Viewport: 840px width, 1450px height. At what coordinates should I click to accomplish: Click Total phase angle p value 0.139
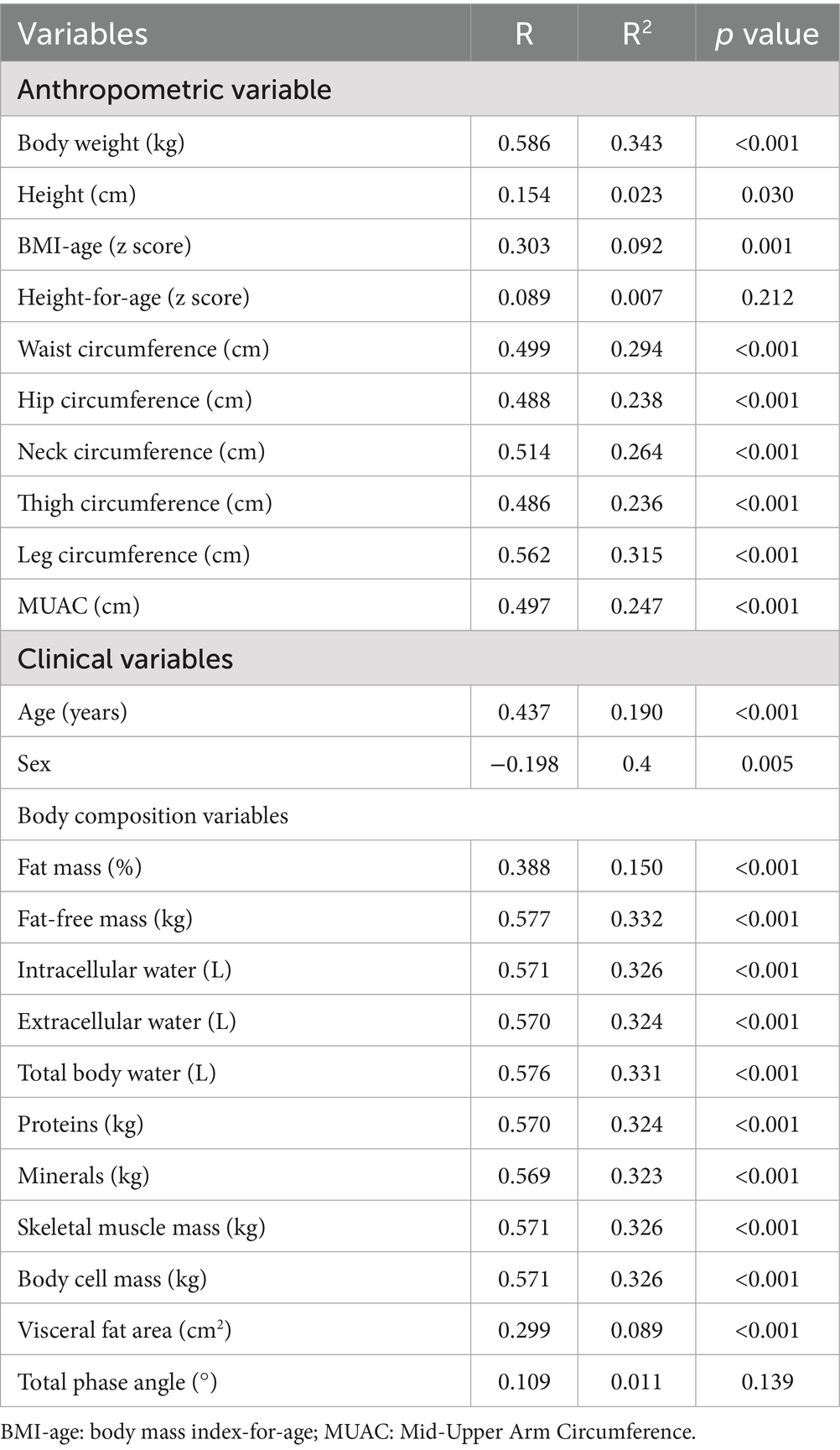767,1381
